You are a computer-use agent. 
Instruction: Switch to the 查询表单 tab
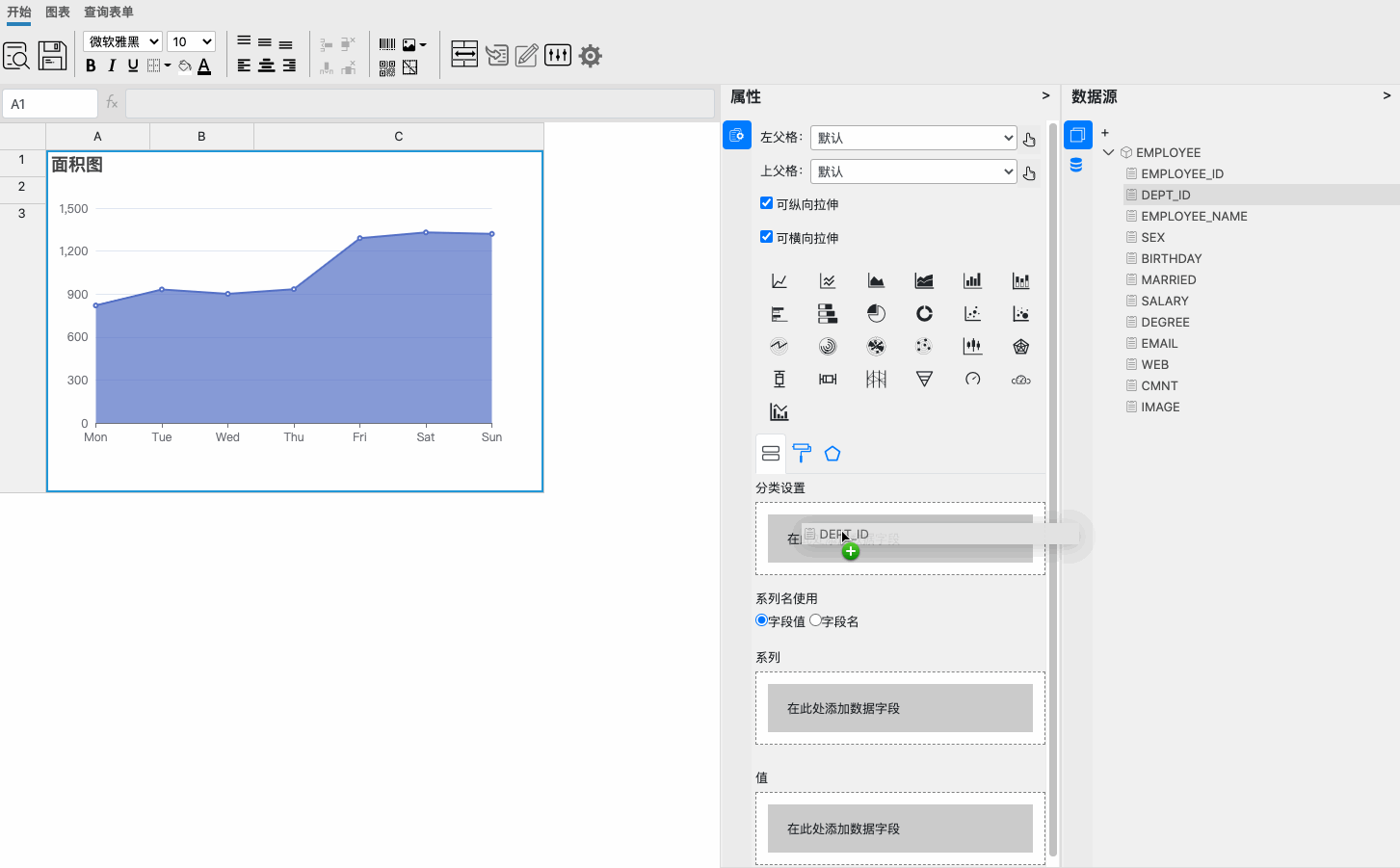(109, 12)
